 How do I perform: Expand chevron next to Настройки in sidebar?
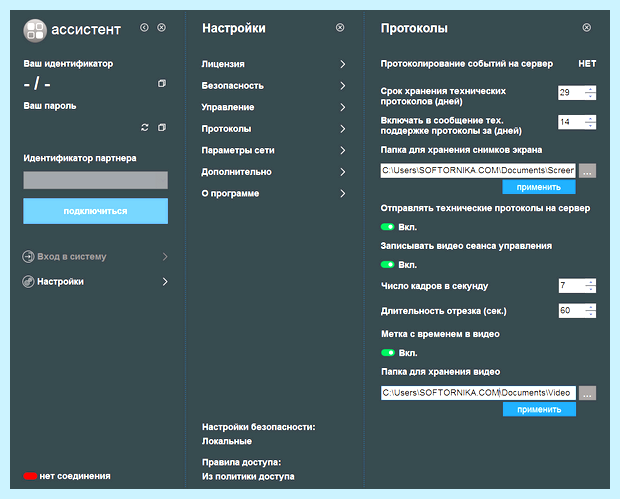pos(165,282)
